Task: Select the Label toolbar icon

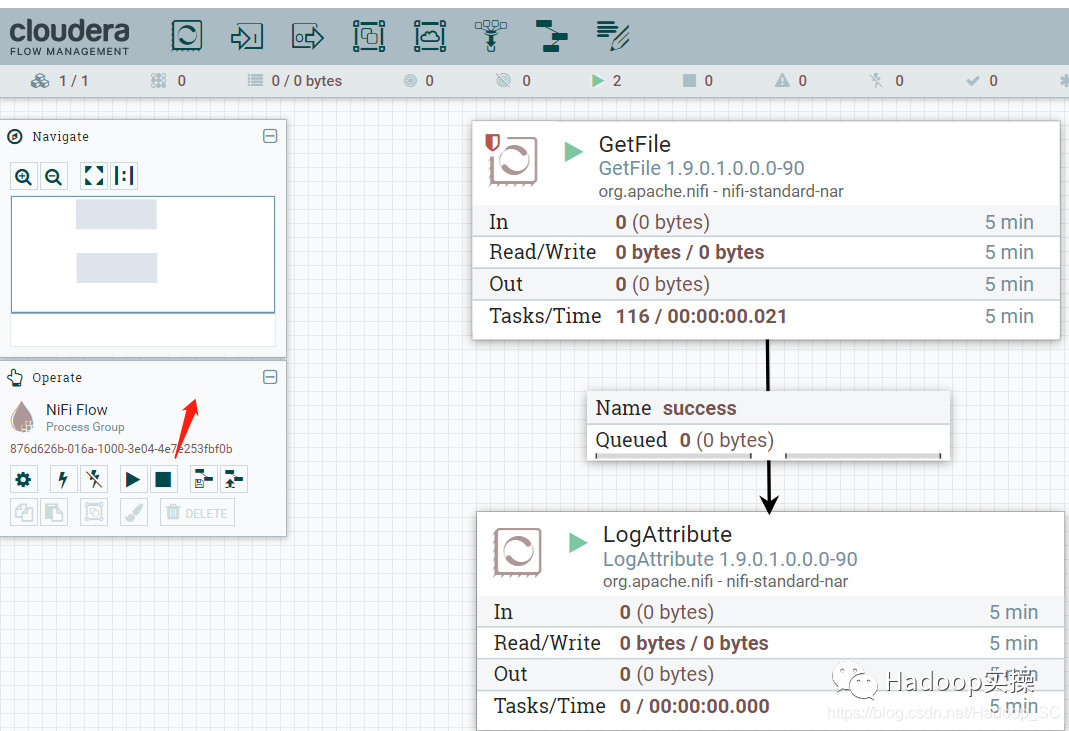Action: [612, 36]
